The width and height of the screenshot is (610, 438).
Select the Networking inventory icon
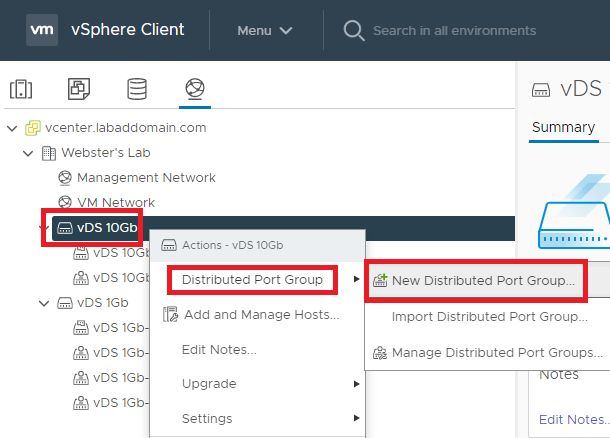pos(194,89)
